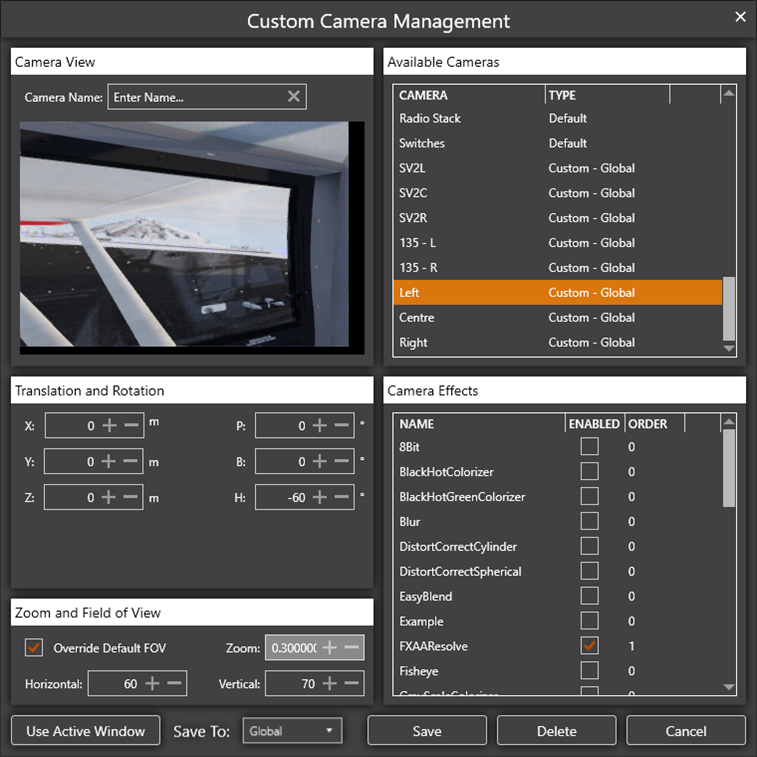Enable the Fisheye effect
This screenshot has height=757, width=757.
tap(589, 671)
